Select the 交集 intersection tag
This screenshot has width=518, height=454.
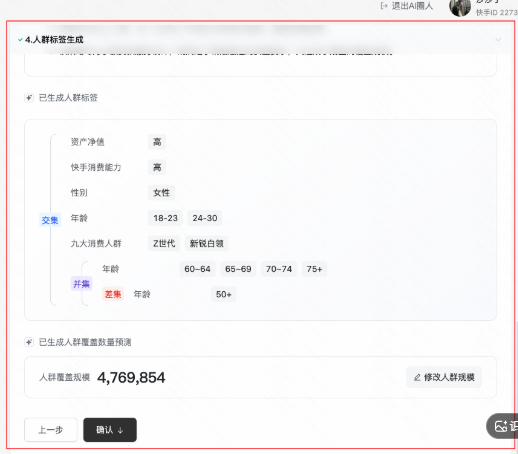click(x=50, y=220)
